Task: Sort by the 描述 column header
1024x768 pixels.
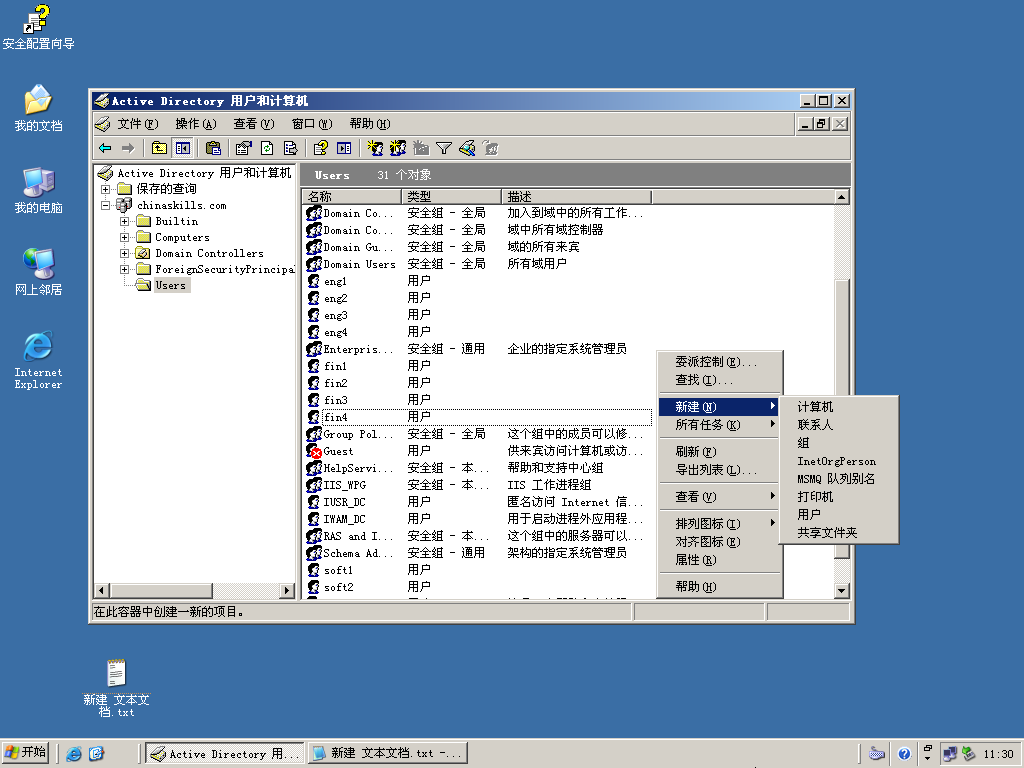Action: [577, 196]
